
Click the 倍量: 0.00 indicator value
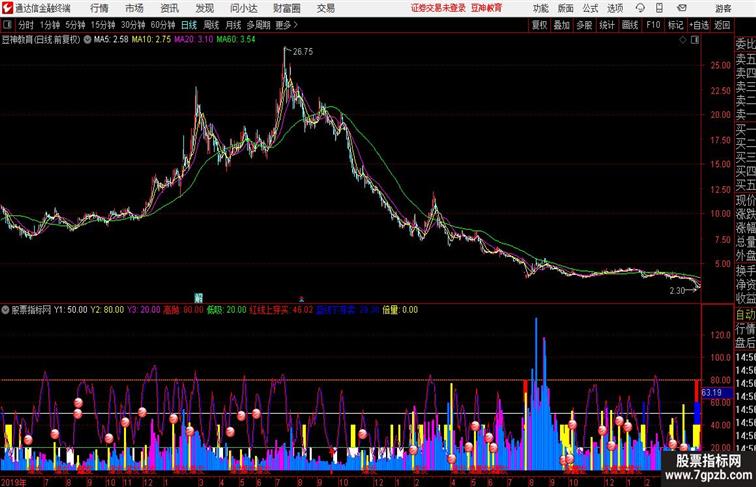point(400,310)
